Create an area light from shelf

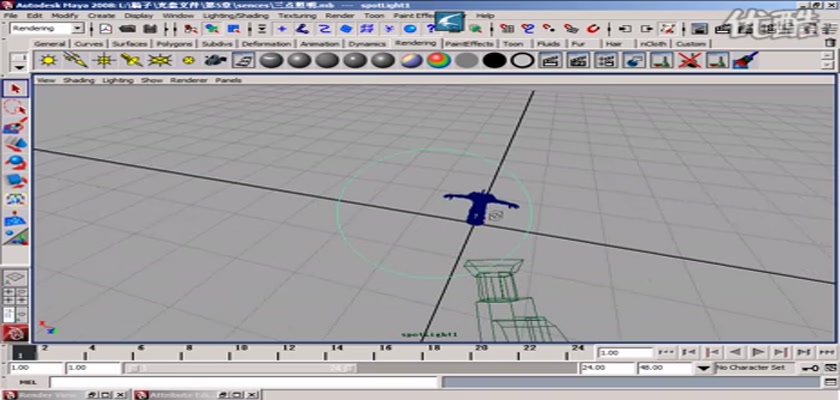[x=160, y=60]
